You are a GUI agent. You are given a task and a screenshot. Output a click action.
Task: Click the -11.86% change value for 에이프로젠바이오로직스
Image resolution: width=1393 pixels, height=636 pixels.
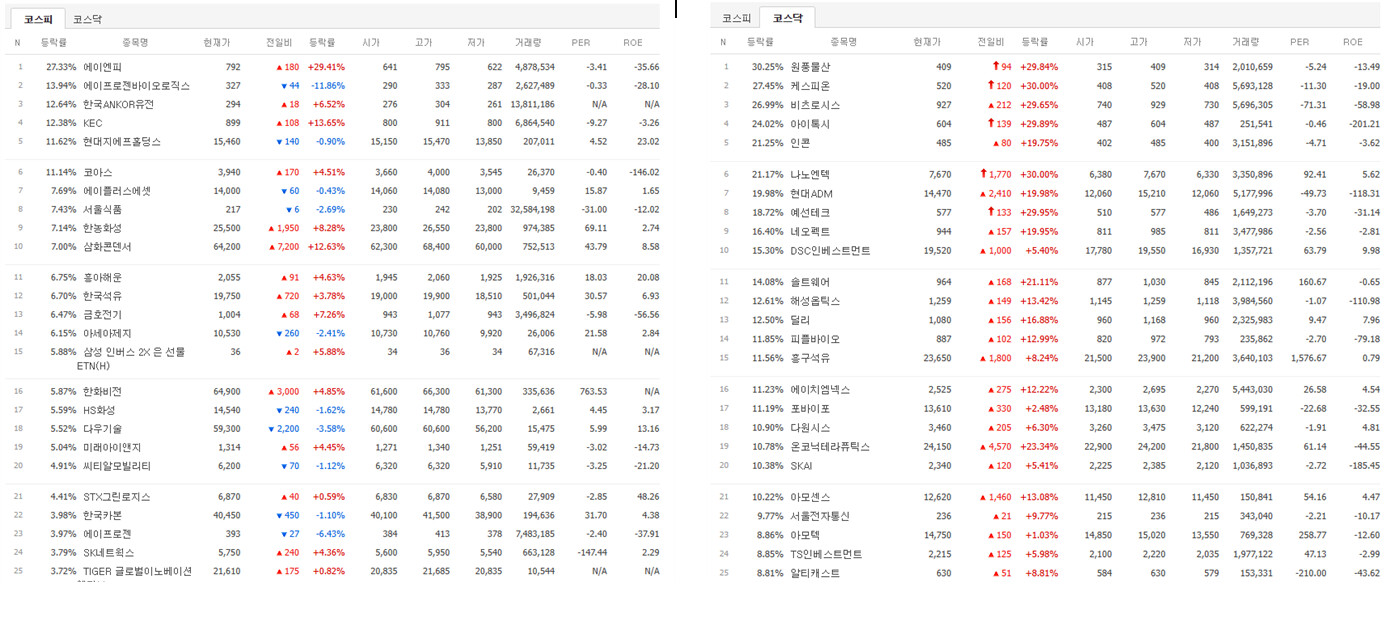(x=327, y=86)
